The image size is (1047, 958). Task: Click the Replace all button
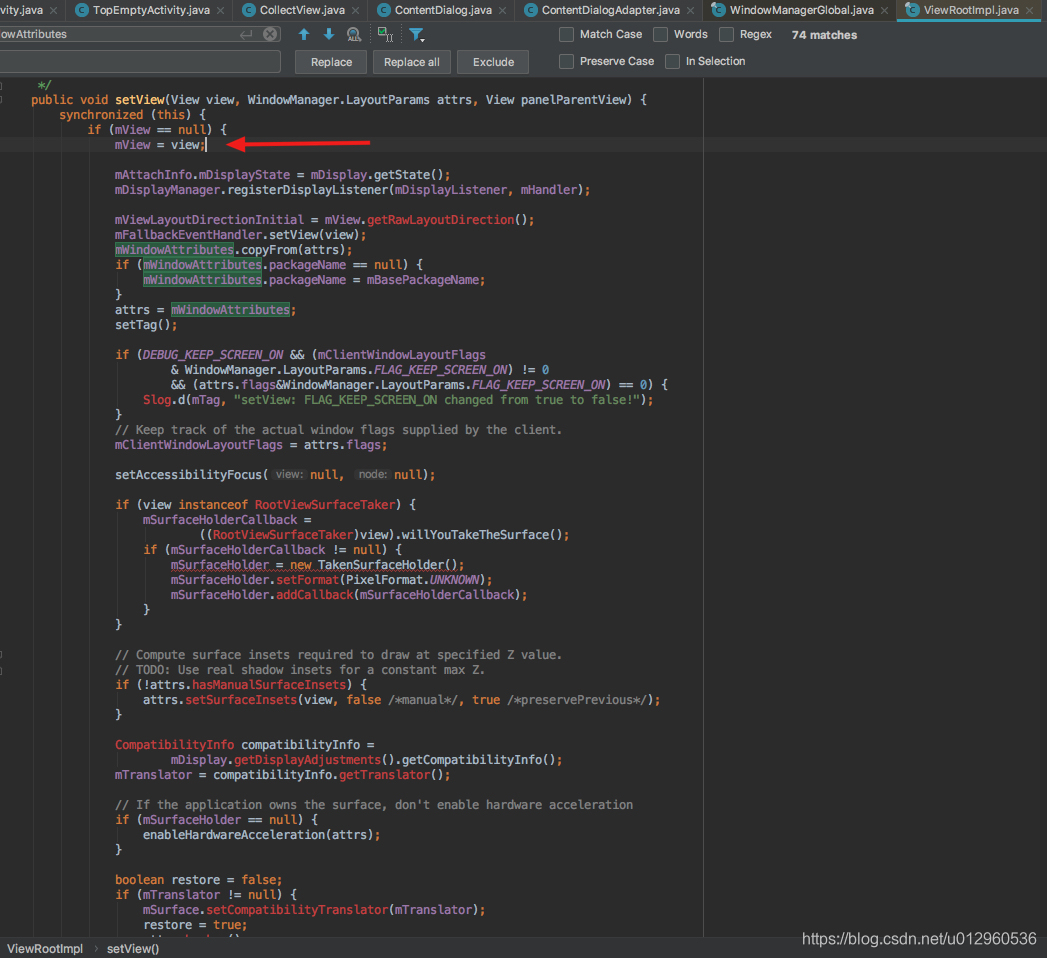click(412, 62)
